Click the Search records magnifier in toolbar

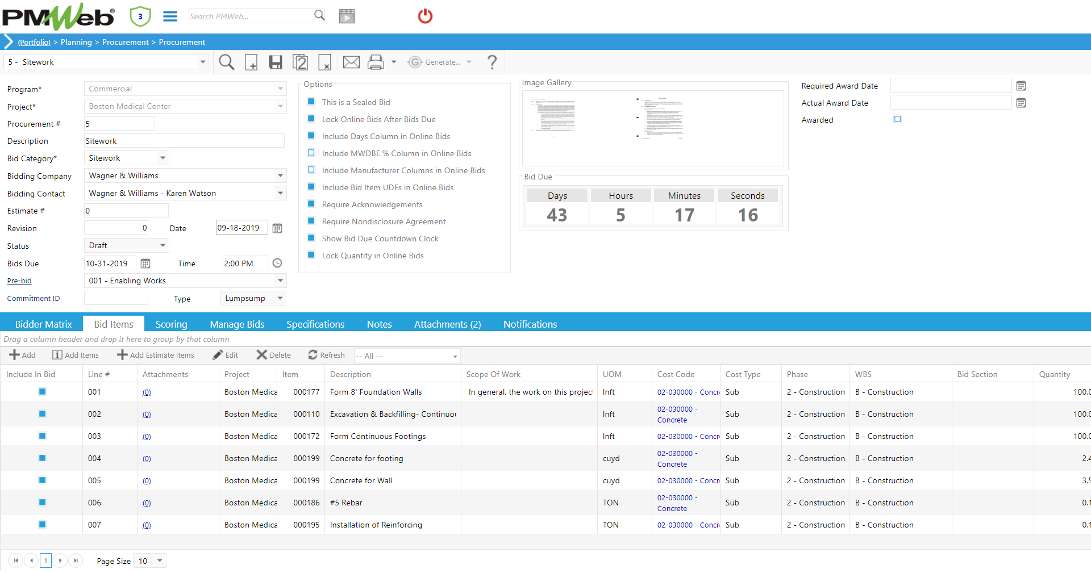click(227, 63)
